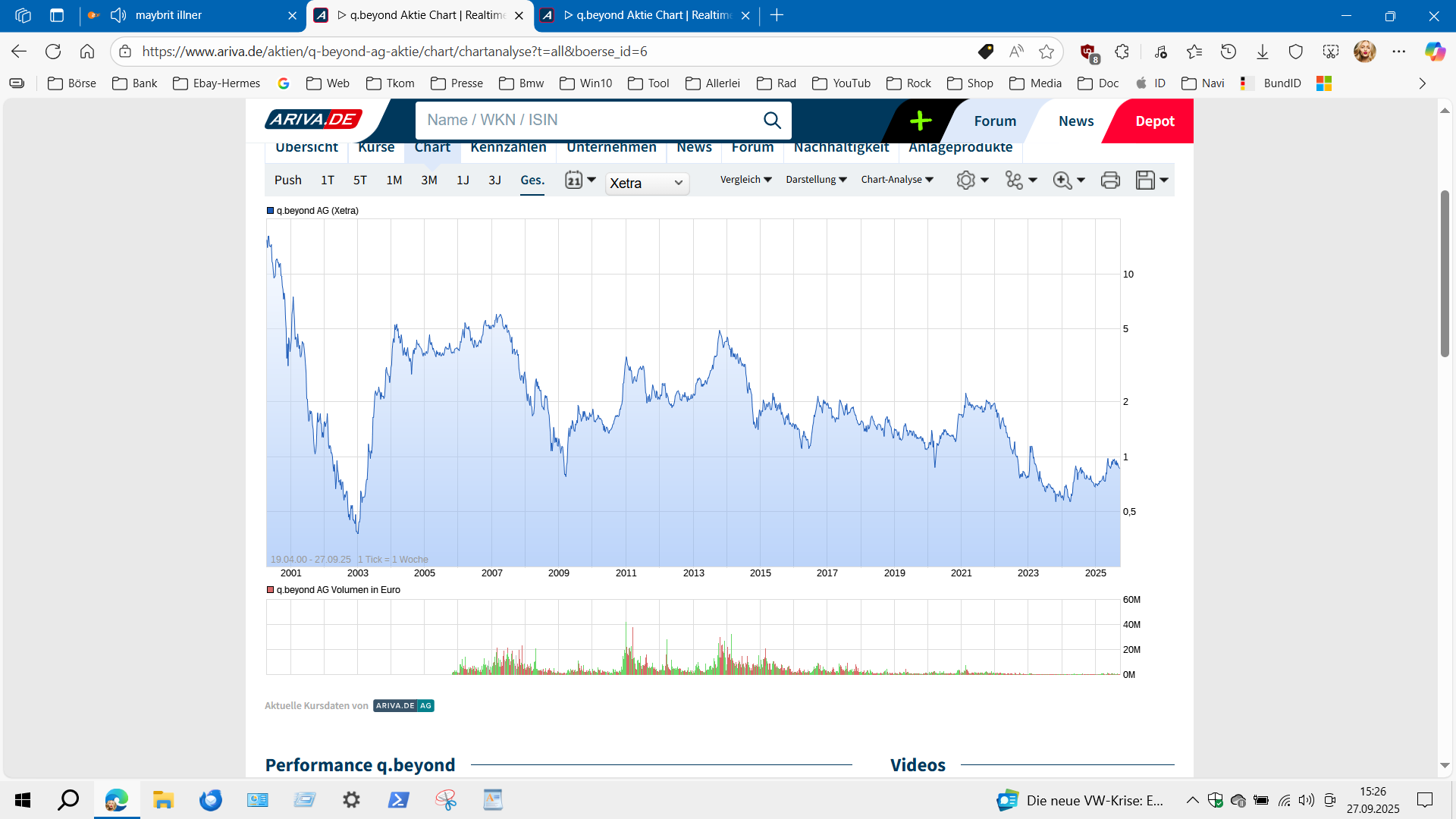Click the chart drawing tools nodes icon
Viewport: 1456px width, 819px height.
pyautogui.click(x=1014, y=180)
